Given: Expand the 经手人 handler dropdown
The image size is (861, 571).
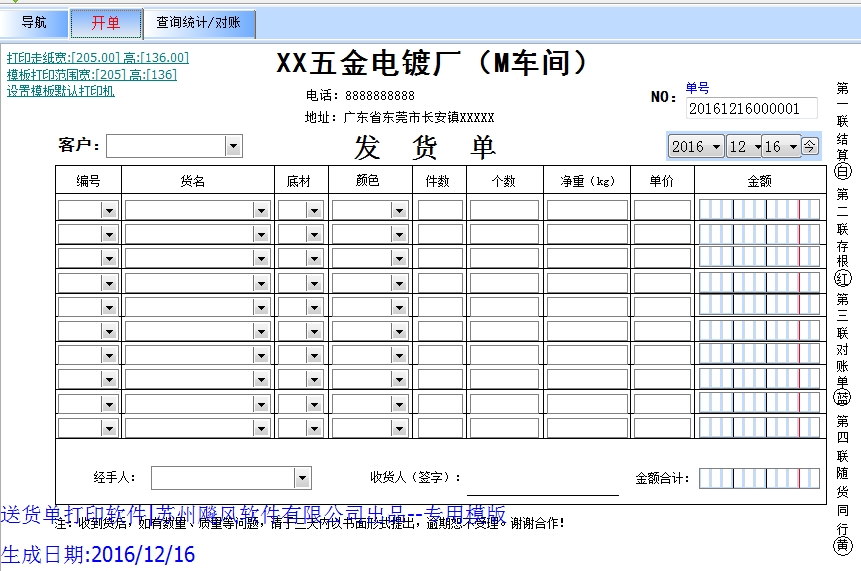Looking at the screenshot, I should pyautogui.click(x=302, y=478).
